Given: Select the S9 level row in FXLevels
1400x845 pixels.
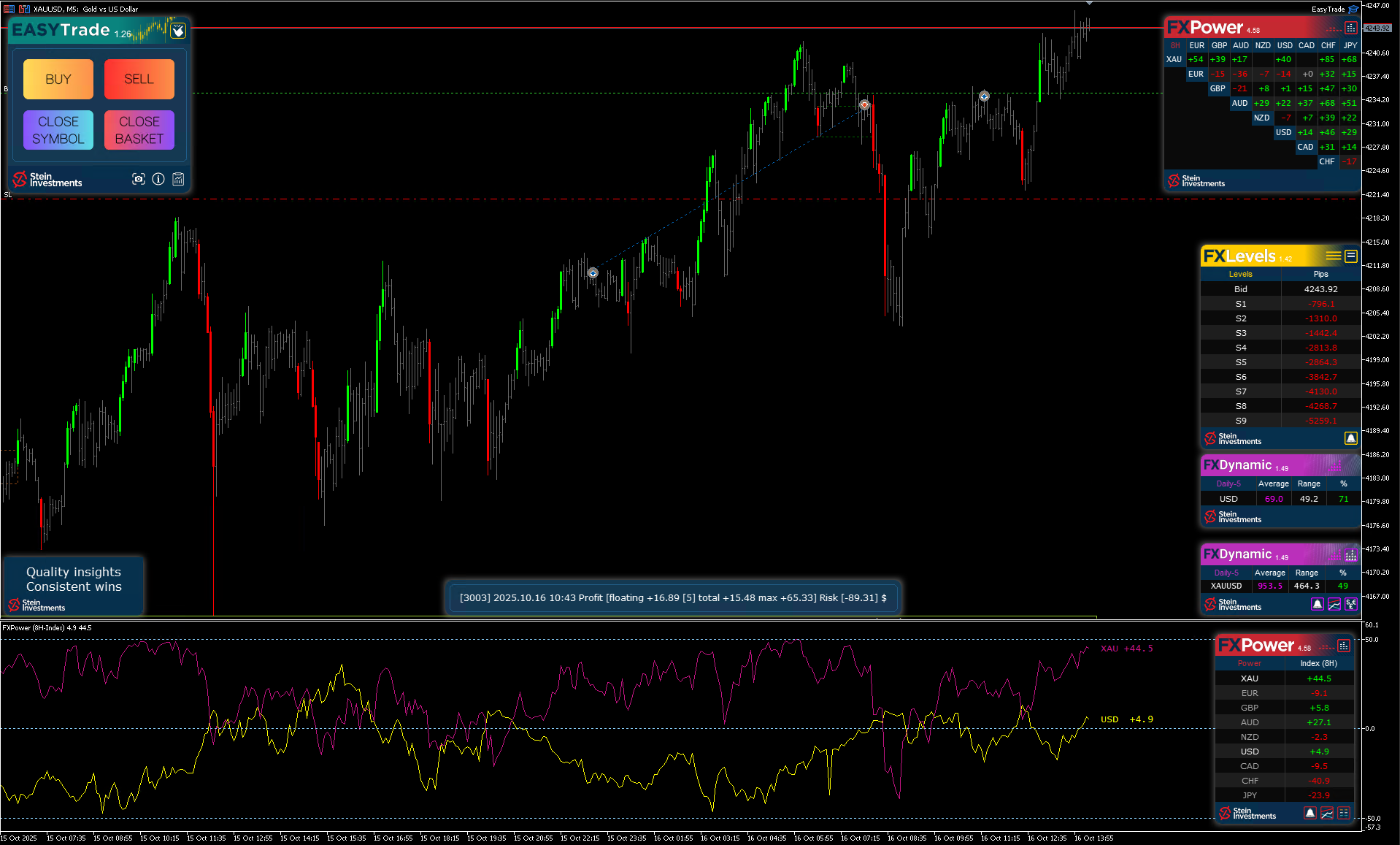Looking at the screenshot, I should 1280,421.
